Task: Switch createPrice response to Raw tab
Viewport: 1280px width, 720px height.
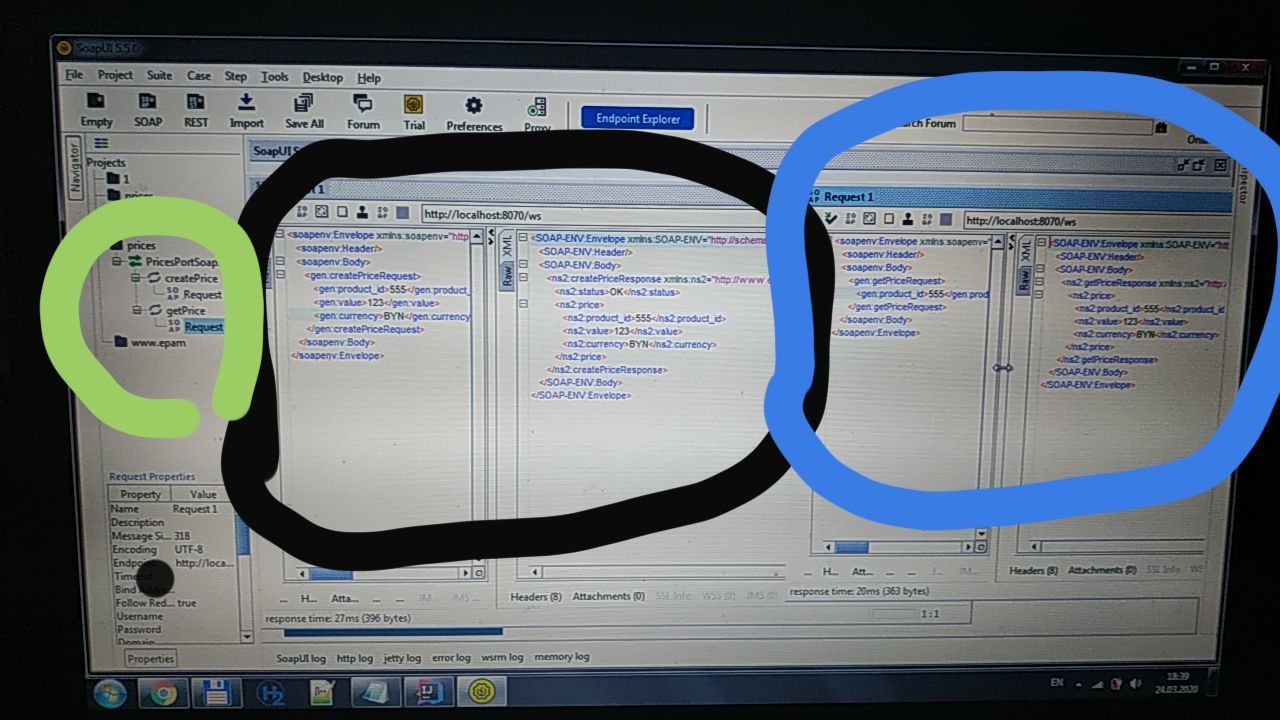Action: (x=507, y=277)
